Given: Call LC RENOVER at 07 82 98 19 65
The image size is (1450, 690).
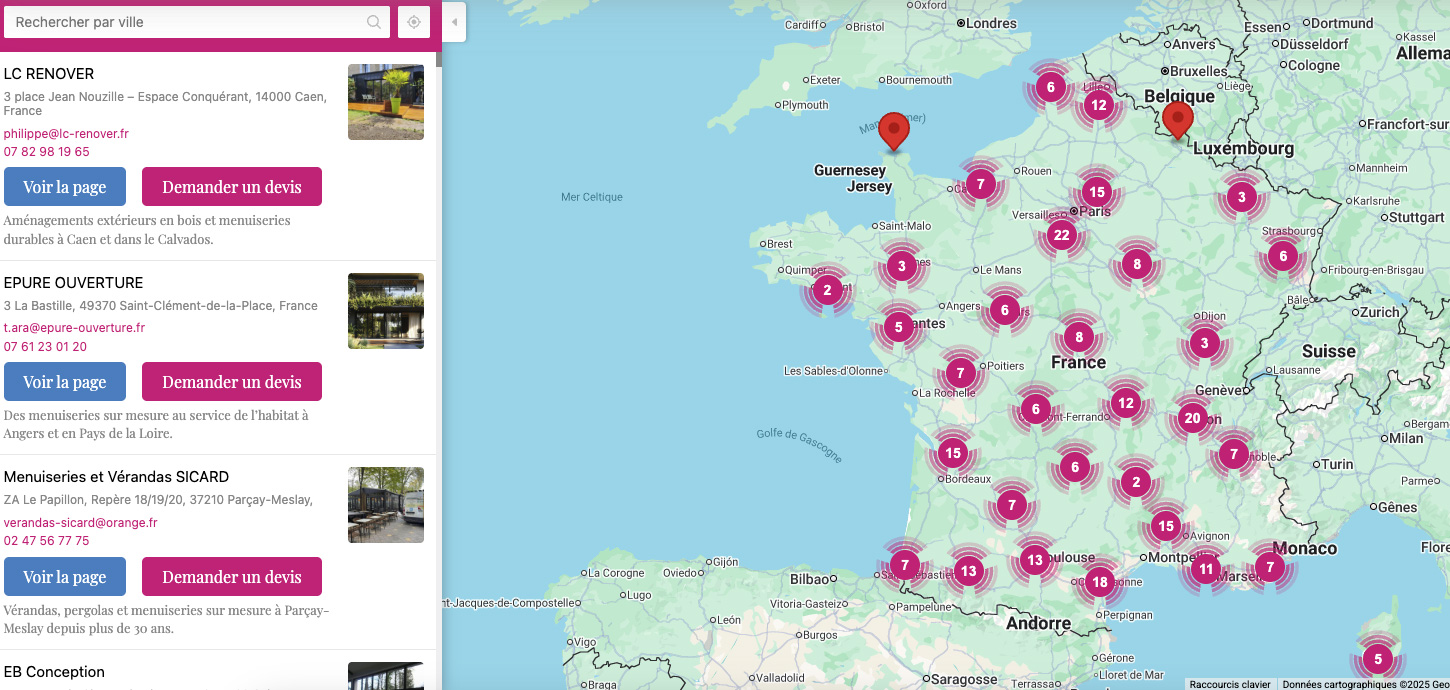Looking at the screenshot, I should pos(47,152).
